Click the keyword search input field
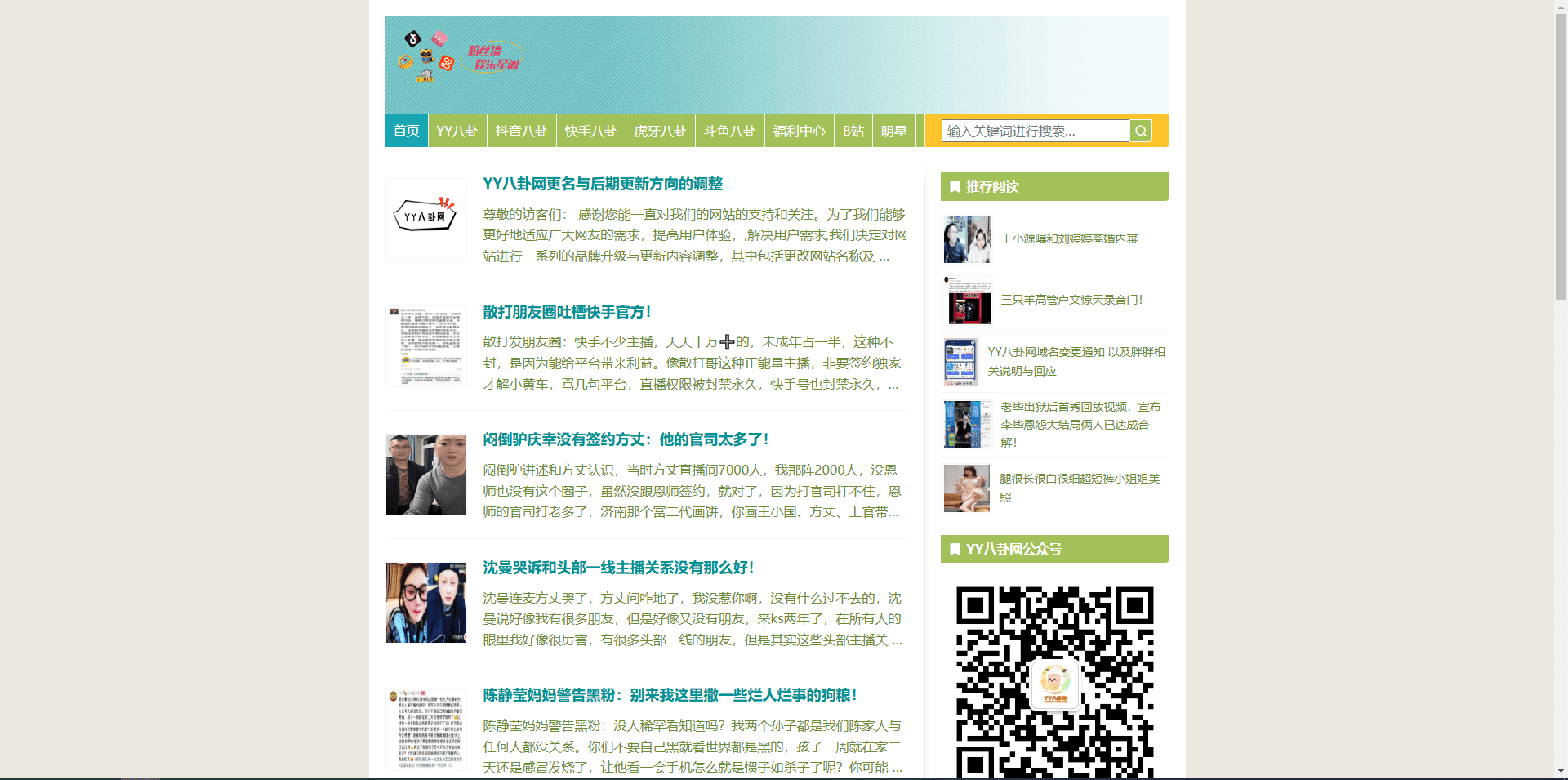 [x=1034, y=131]
